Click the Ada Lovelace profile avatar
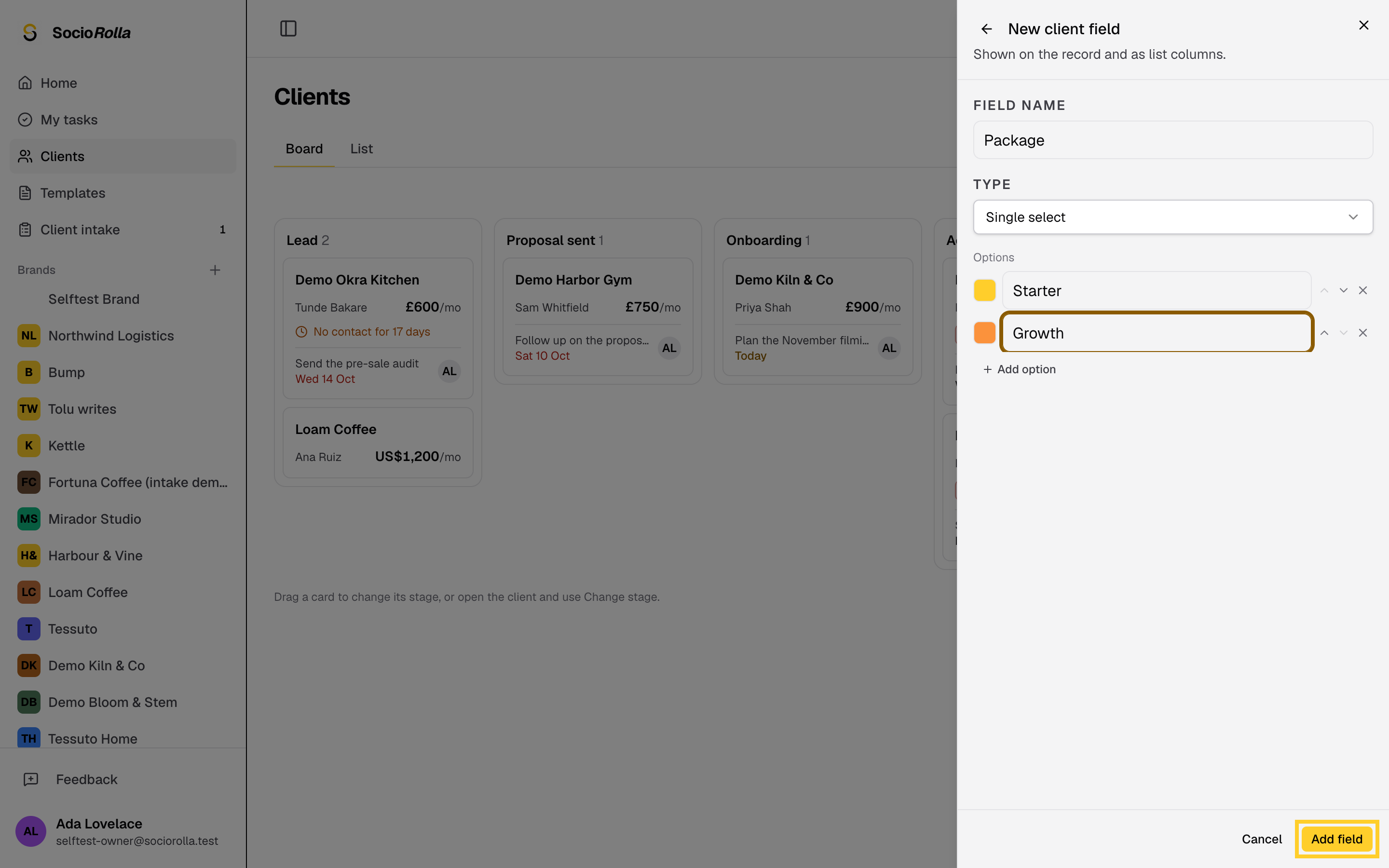 30,831
